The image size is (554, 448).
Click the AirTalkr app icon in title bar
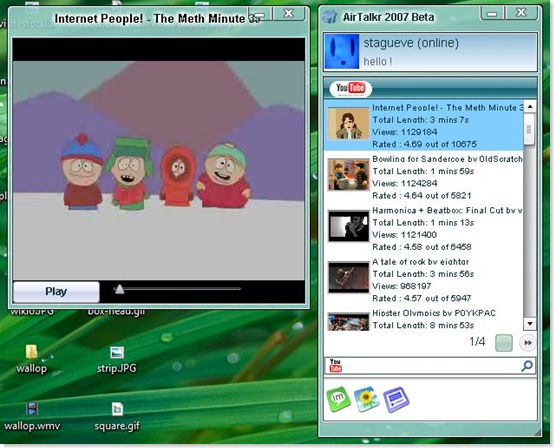(x=330, y=17)
